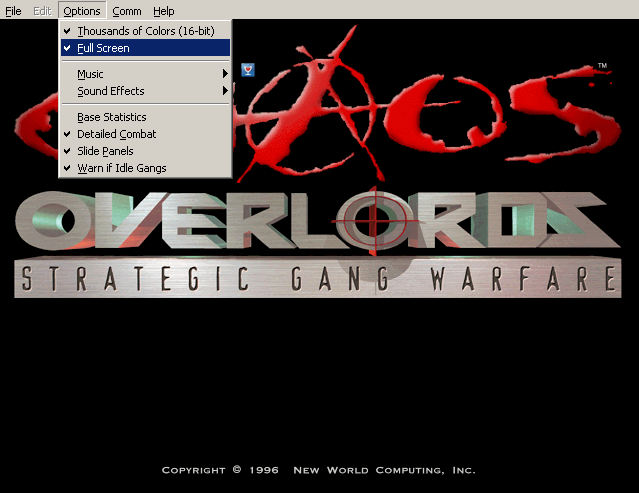Click the Options menu in menu bar
Viewport: 639px width, 493px height.
(82, 11)
